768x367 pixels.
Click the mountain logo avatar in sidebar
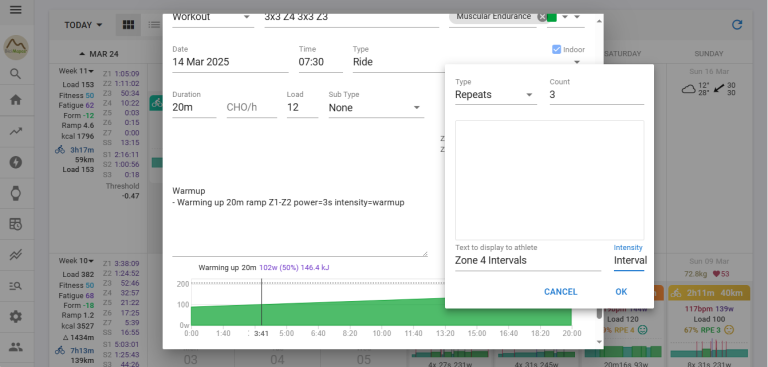(x=16, y=48)
